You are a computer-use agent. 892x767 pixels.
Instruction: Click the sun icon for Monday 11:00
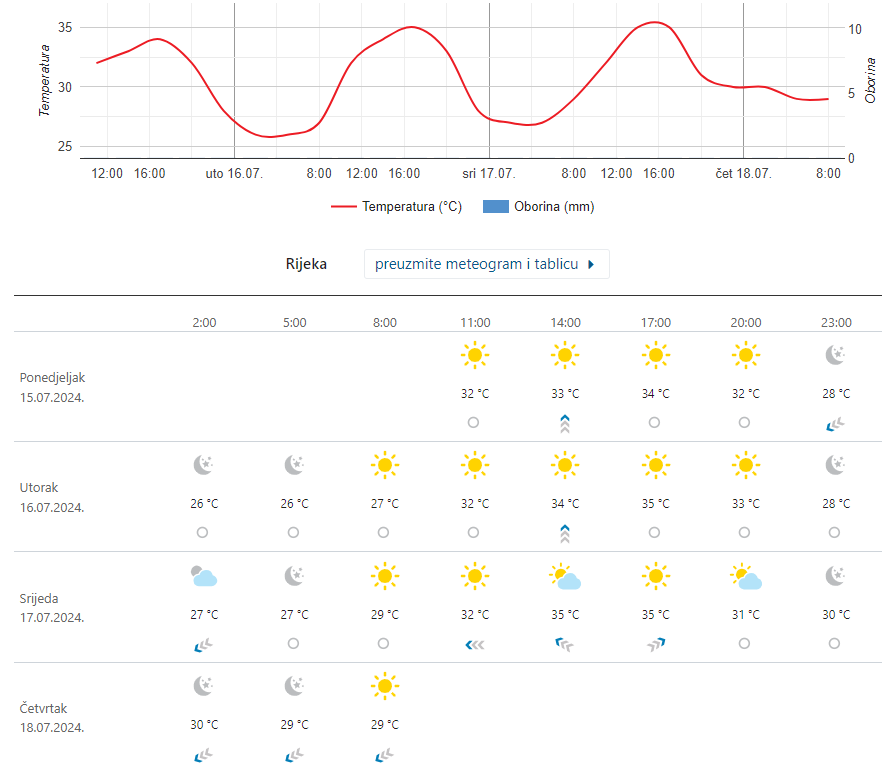[x=474, y=355]
